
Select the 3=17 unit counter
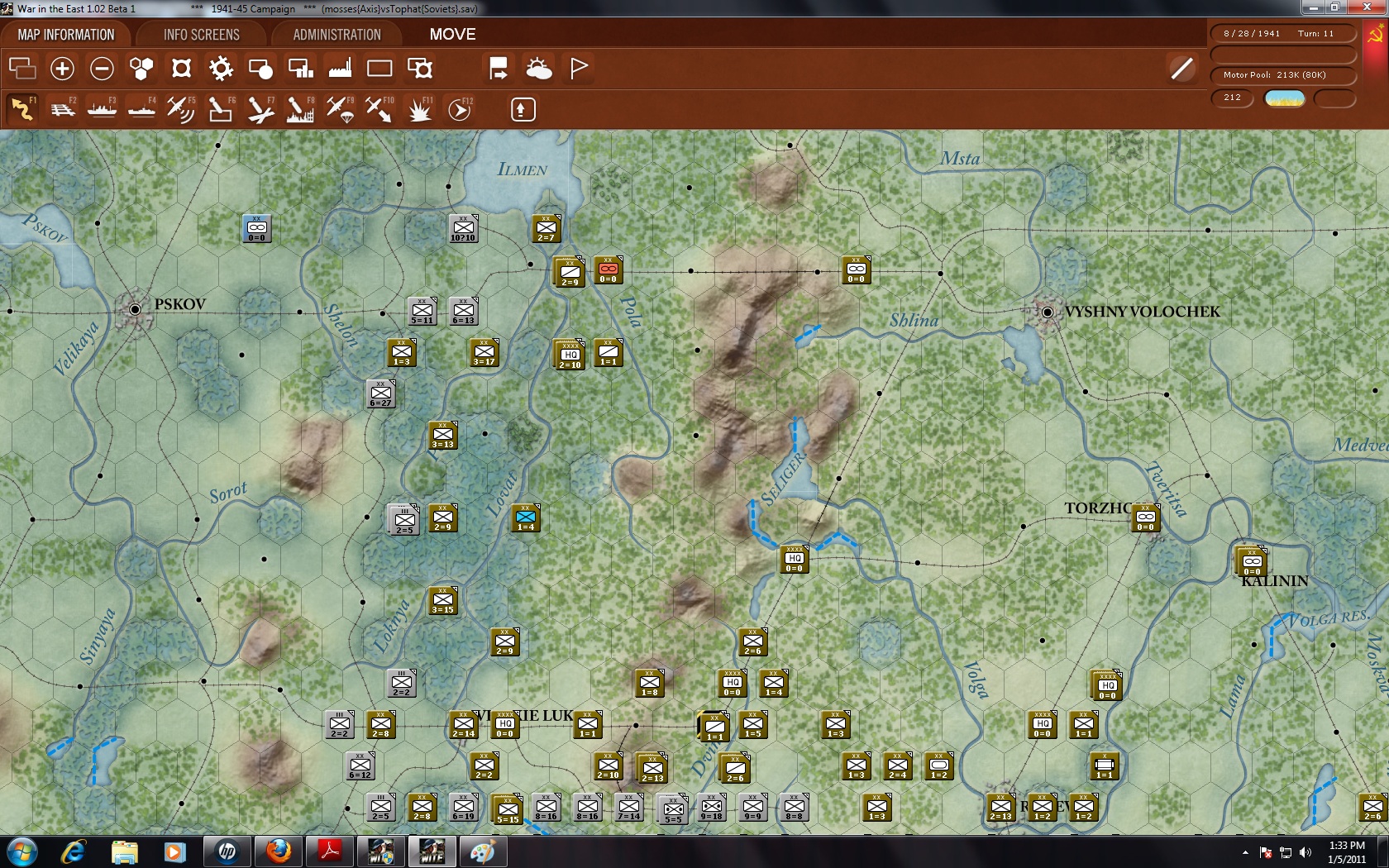[x=484, y=352]
